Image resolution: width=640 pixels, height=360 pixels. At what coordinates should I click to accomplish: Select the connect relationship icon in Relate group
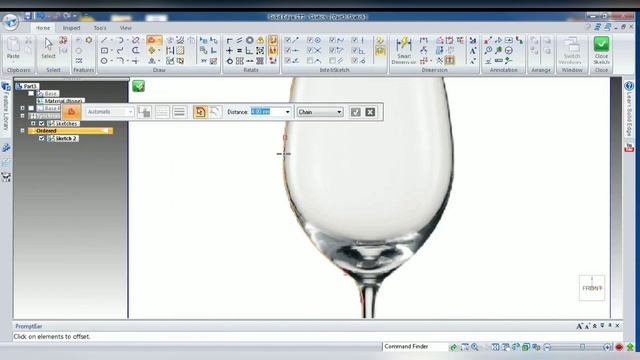point(229,40)
